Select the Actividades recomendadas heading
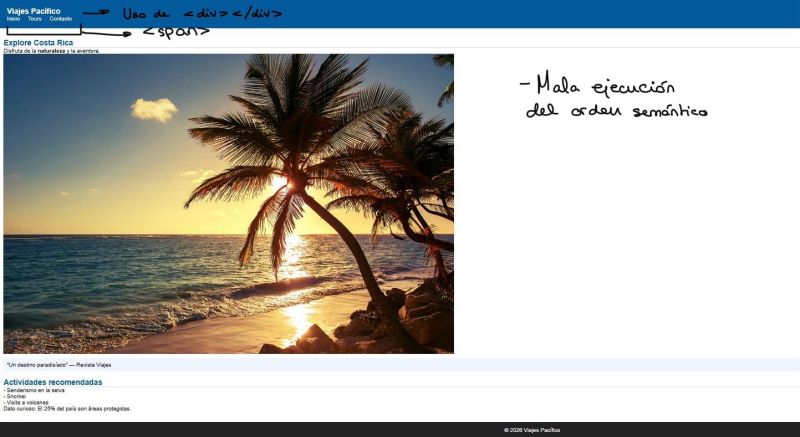800x437 pixels. tap(53, 382)
